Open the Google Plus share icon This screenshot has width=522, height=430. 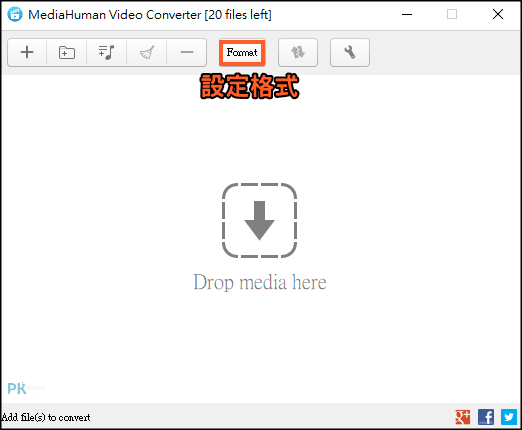coord(463,417)
